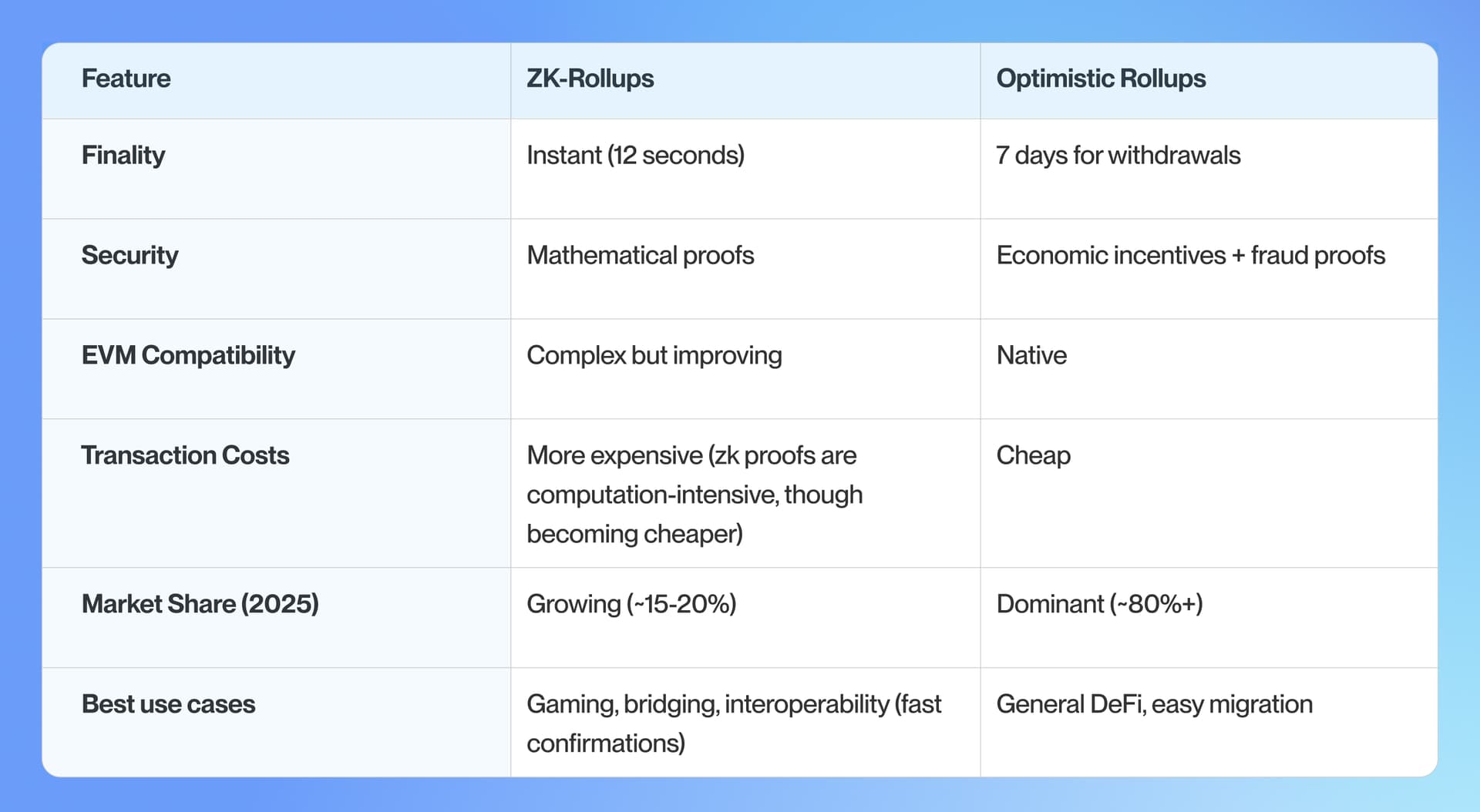Select the EVM Compatibility row label
The height and width of the screenshot is (812, 1480).
[x=188, y=356]
